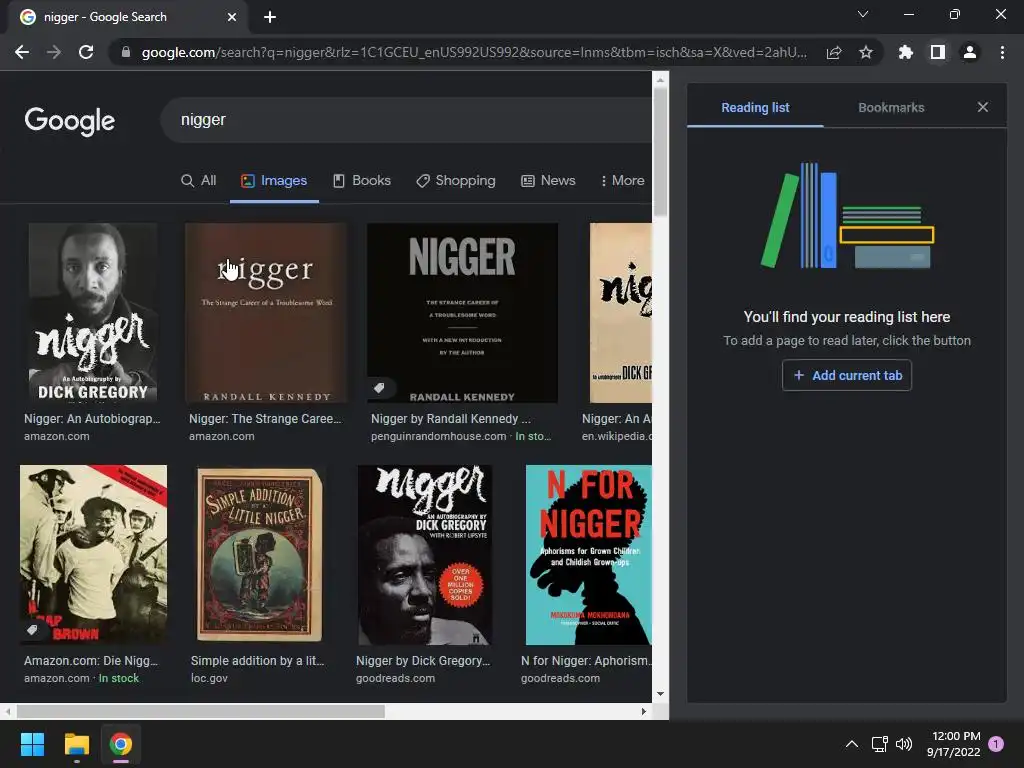The image size is (1024, 768).
Task: Open the News results tab
Action: 548,181
